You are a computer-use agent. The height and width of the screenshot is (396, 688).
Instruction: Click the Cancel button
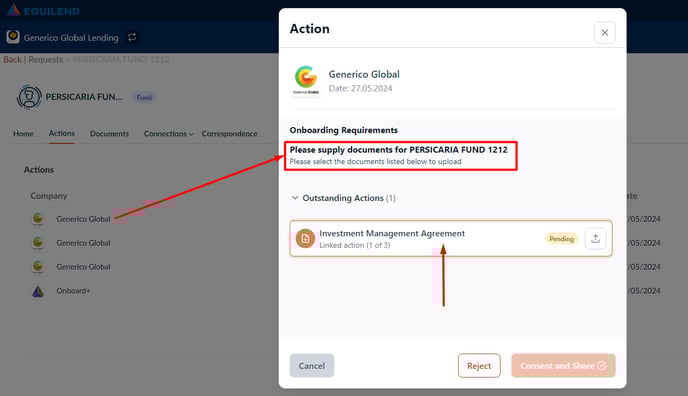tap(312, 365)
